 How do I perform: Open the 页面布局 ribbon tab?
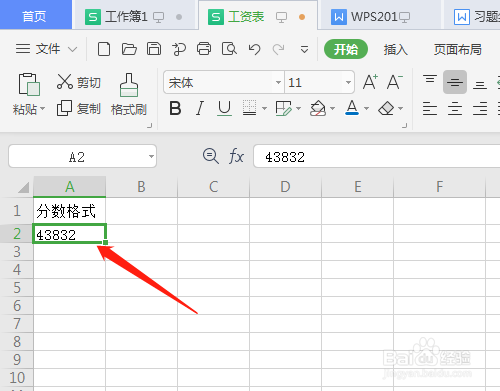[x=458, y=49]
